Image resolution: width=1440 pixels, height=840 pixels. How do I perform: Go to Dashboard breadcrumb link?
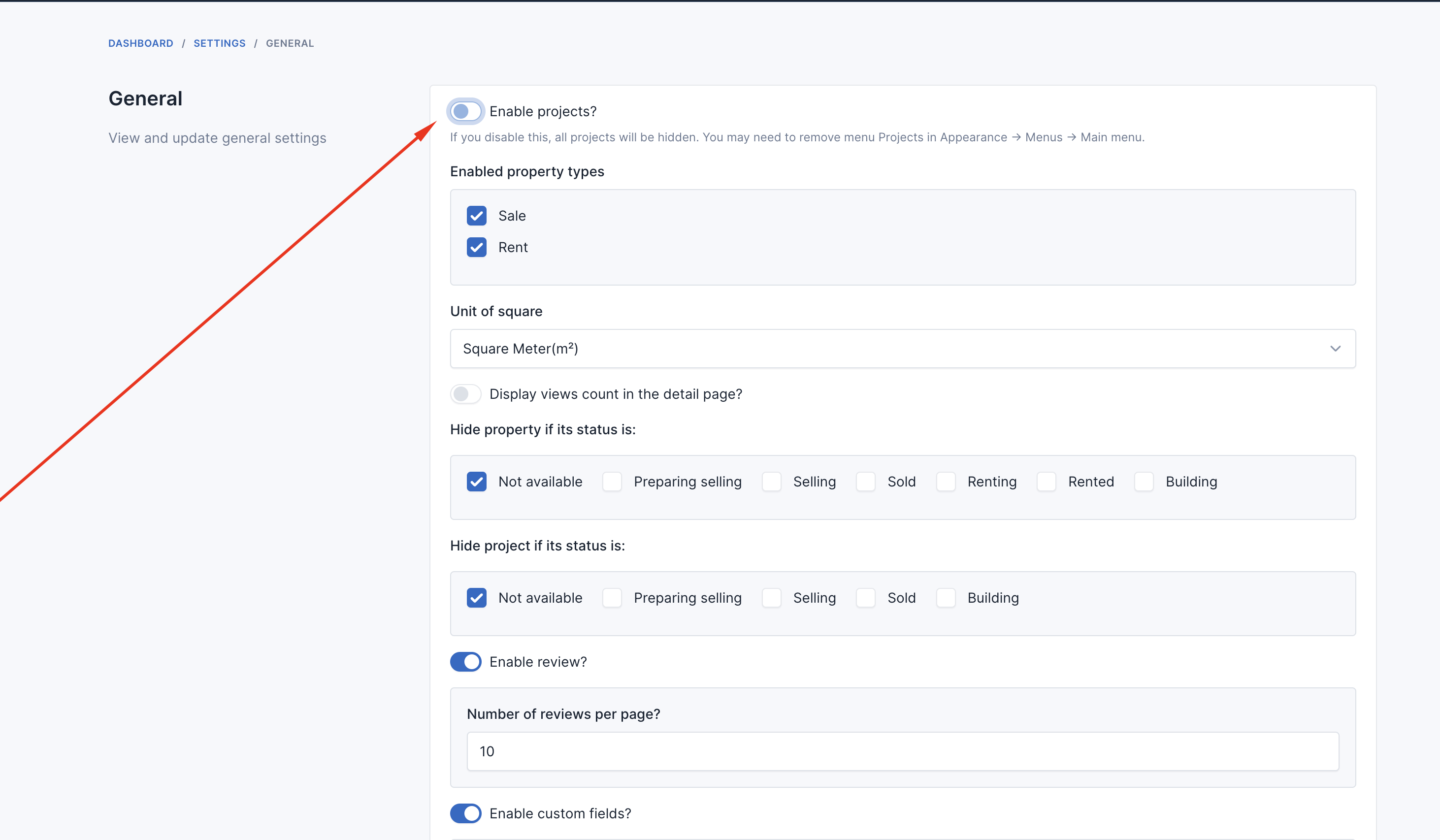[x=140, y=43]
